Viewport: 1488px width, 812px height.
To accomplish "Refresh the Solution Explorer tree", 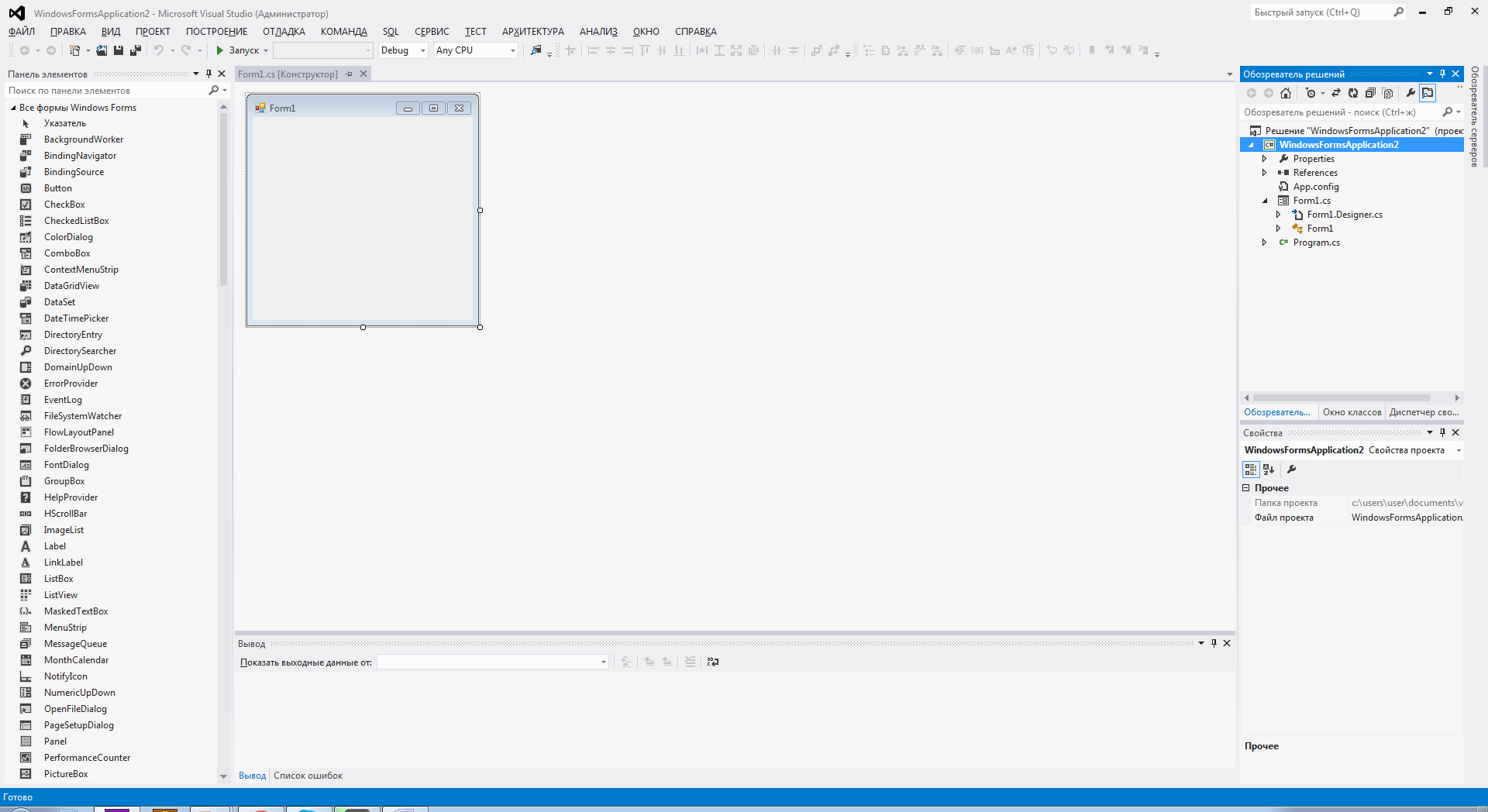I will click(x=1353, y=93).
